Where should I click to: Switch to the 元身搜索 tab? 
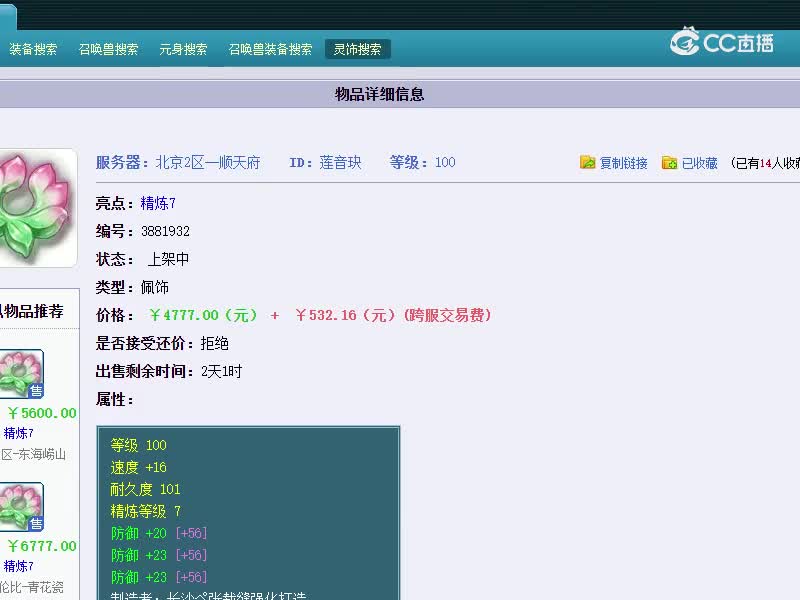pyautogui.click(x=183, y=49)
